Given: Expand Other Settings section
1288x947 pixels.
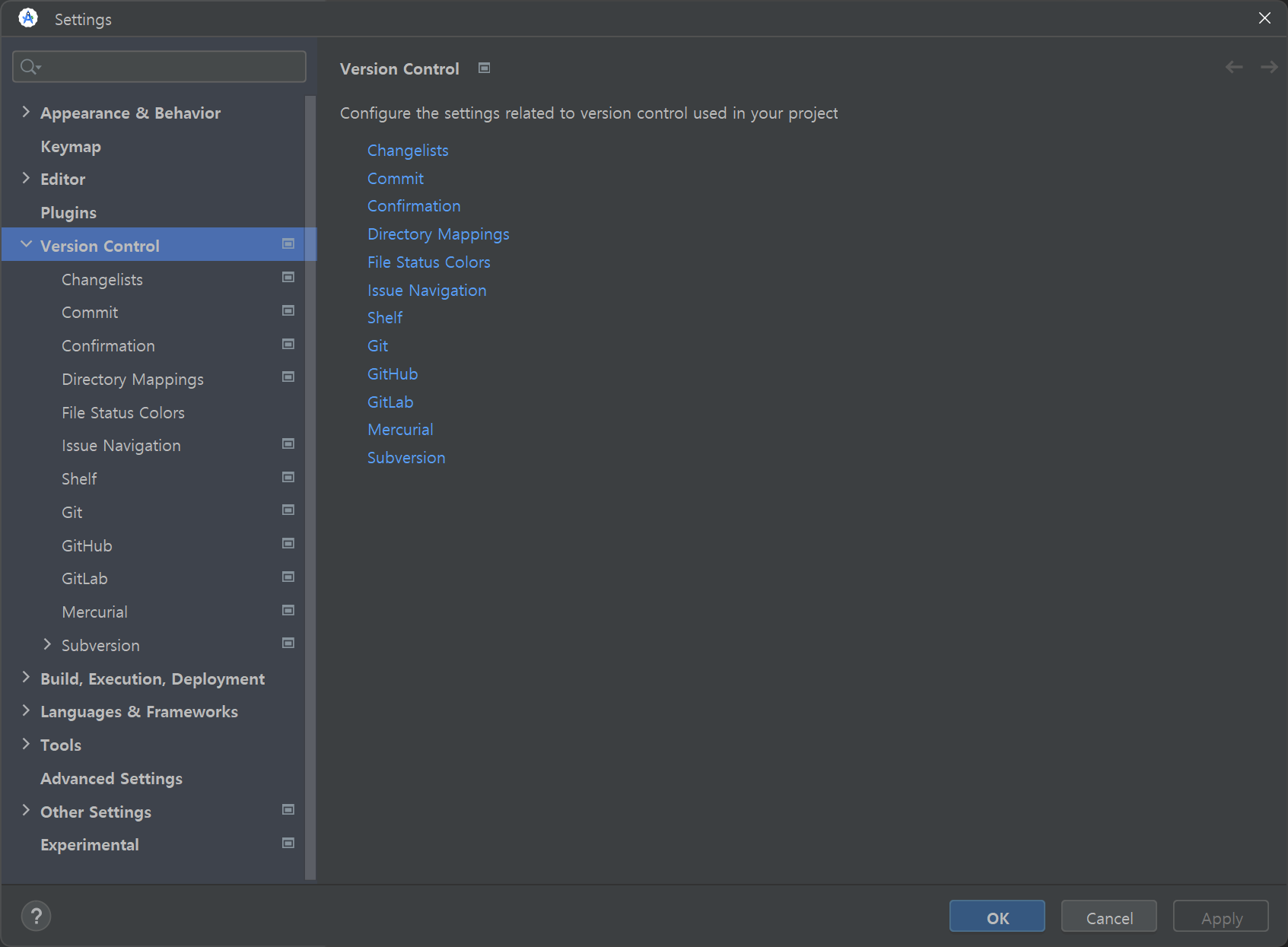Looking at the screenshot, I should [x=26, y=811].
